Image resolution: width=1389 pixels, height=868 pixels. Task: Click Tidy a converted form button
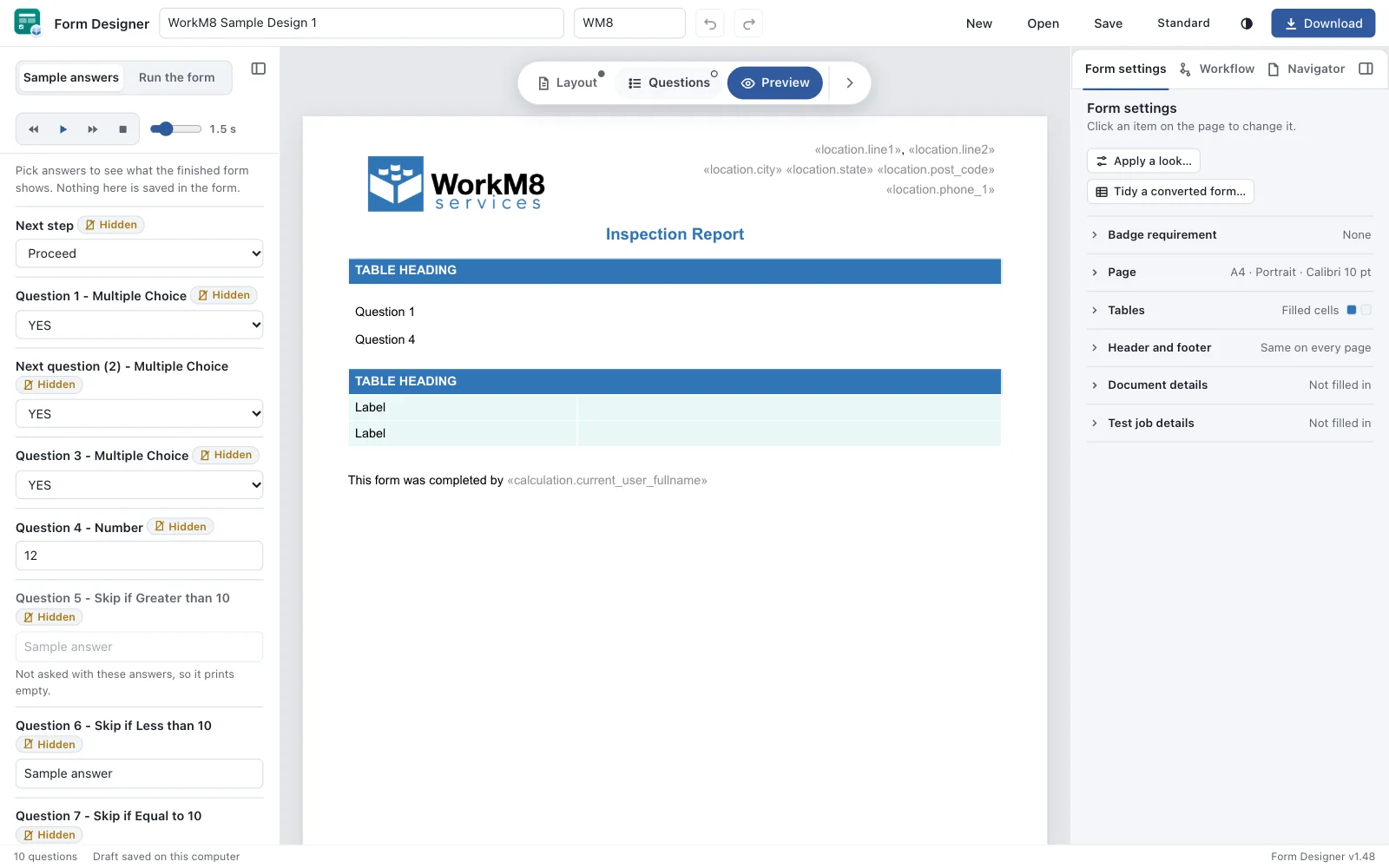point(1170,192)
